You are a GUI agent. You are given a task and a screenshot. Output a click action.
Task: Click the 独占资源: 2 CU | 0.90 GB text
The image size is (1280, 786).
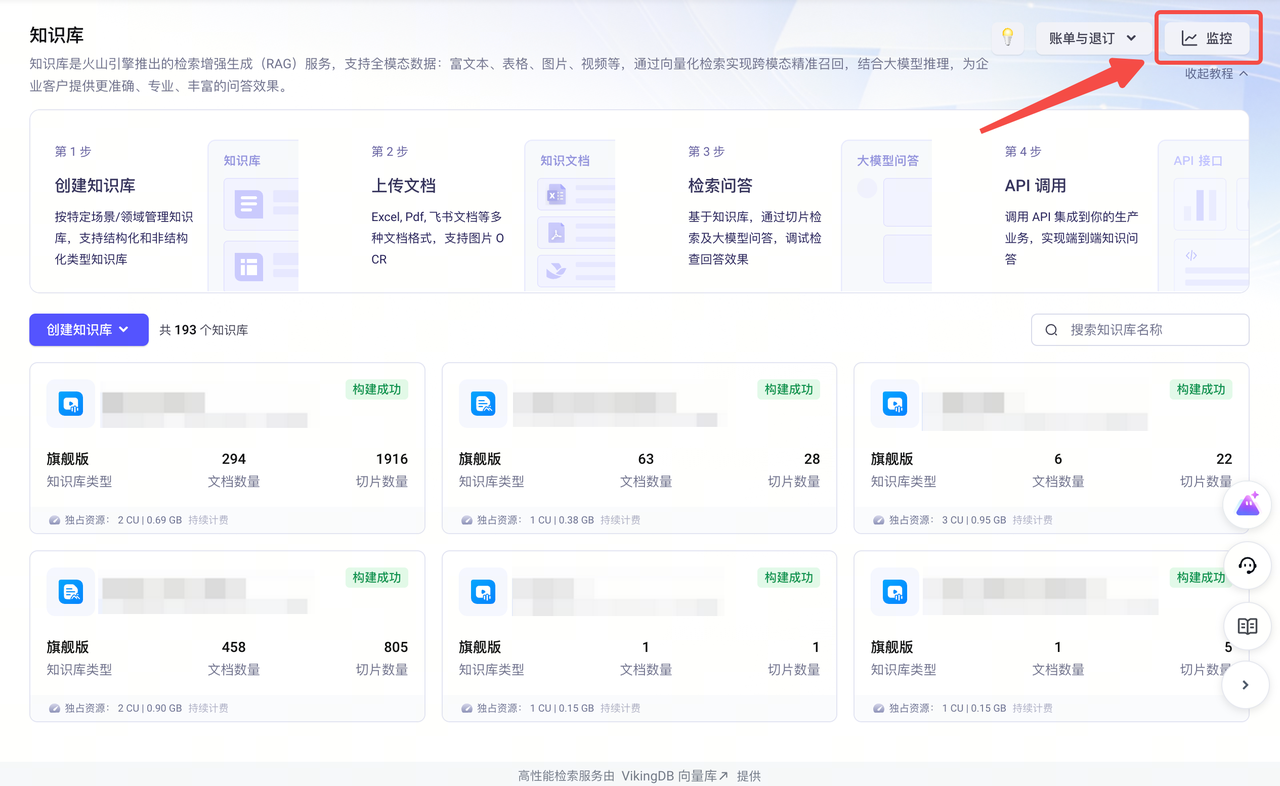[x=123, y=708]
